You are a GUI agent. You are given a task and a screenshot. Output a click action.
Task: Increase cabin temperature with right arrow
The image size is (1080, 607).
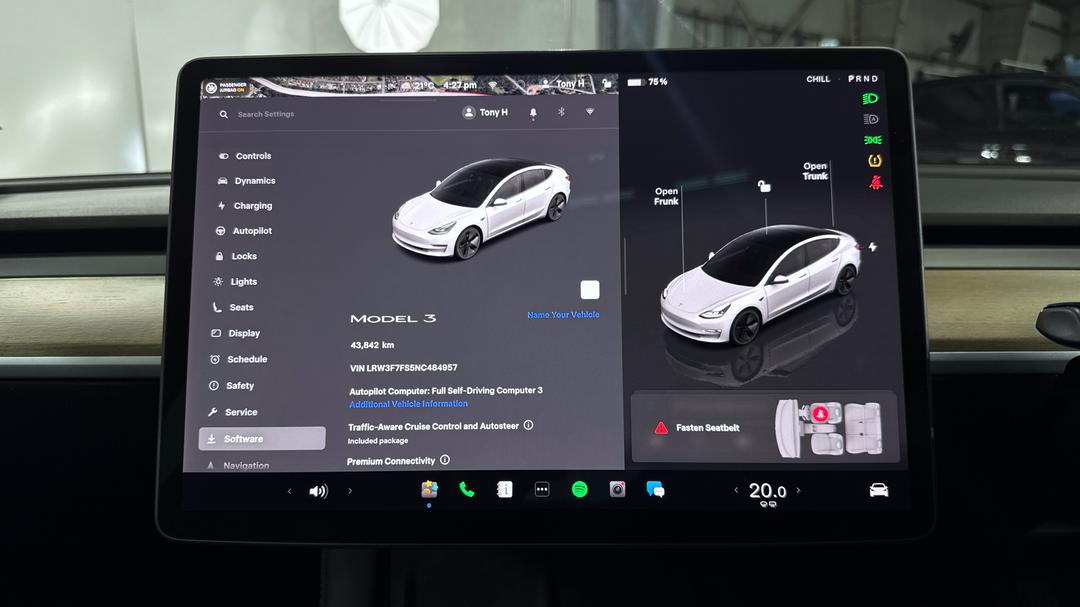pos(798,490)
